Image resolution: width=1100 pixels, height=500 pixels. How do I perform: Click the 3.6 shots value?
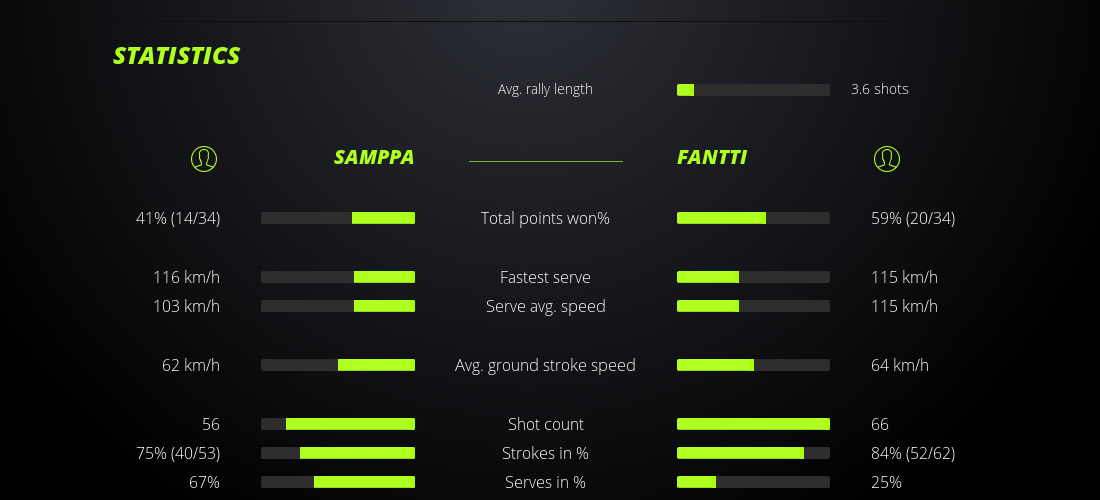879,89
